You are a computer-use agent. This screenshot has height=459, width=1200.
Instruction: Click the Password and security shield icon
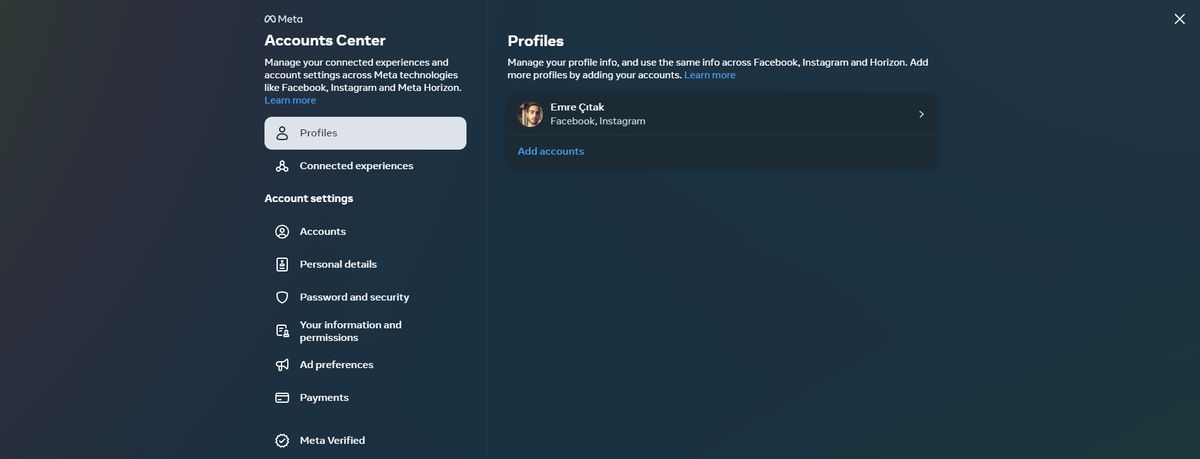(282, 297)
